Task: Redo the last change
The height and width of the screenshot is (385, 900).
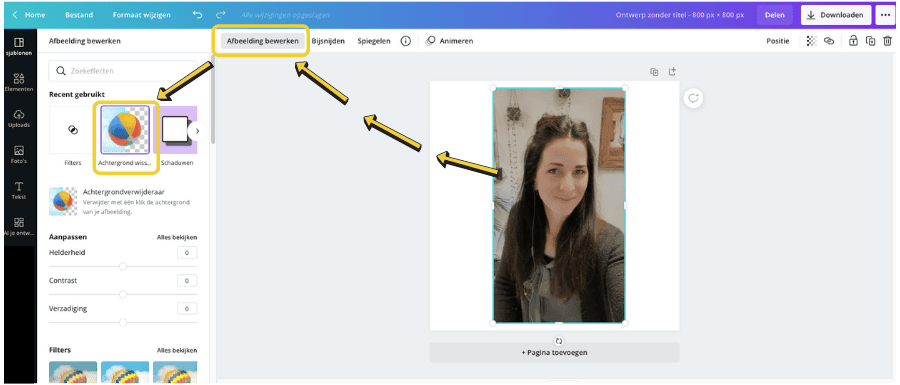Action: pos(221,15)
